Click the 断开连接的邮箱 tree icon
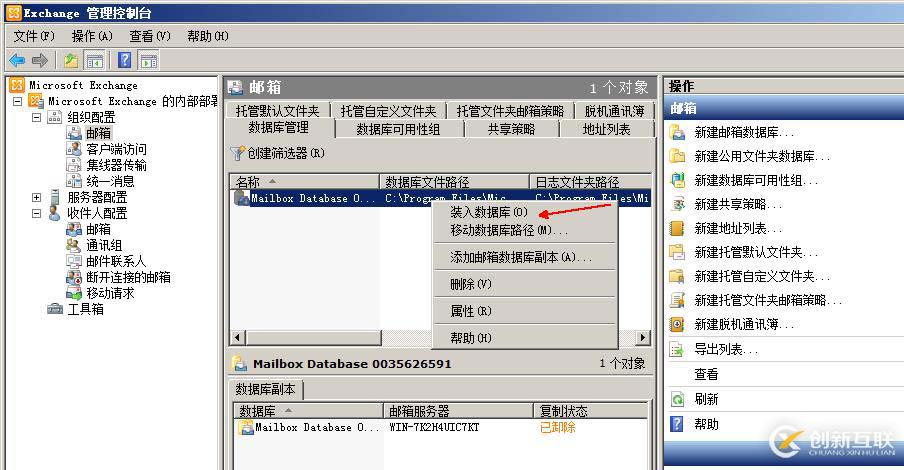Viewport: 904px width, 470px height. (x=74, y=277)
